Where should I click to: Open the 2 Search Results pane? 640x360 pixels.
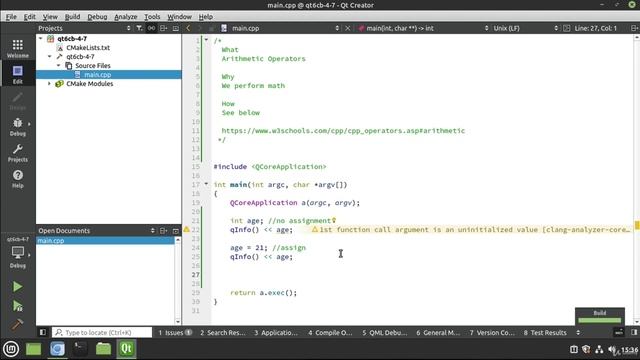222,332
